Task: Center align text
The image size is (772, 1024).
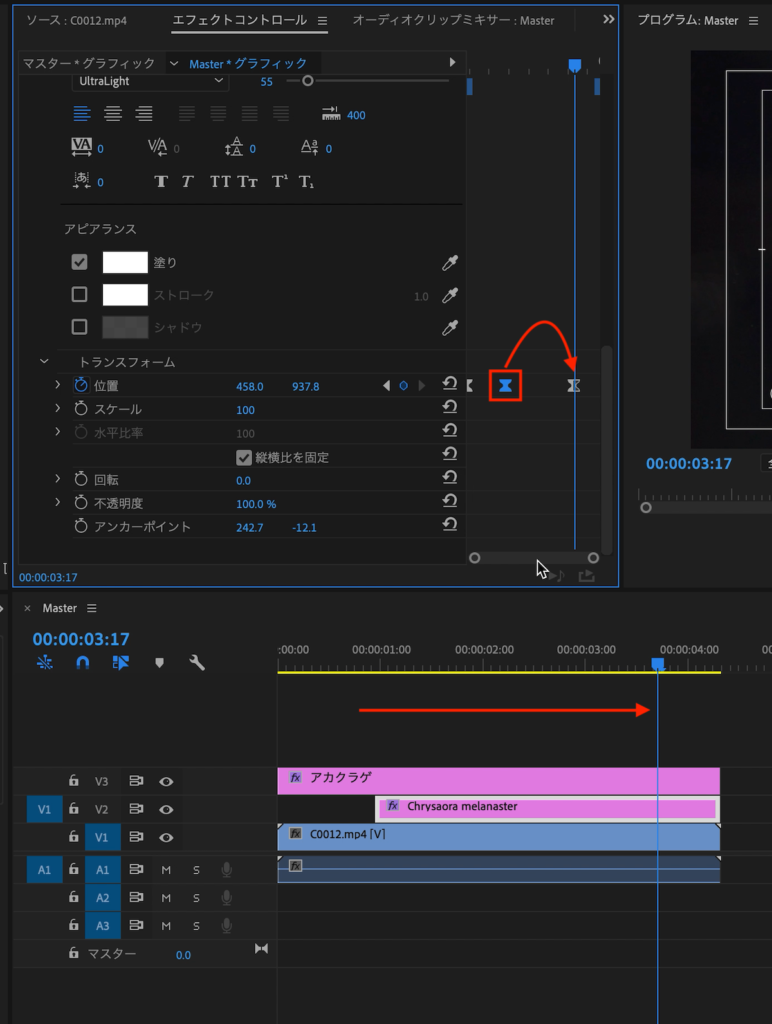Action: [113, 114]
